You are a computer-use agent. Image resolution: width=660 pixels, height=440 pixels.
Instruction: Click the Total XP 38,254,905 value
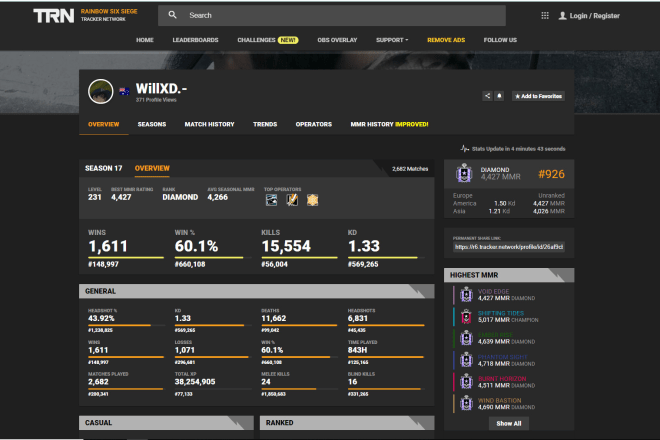[195, 382]
